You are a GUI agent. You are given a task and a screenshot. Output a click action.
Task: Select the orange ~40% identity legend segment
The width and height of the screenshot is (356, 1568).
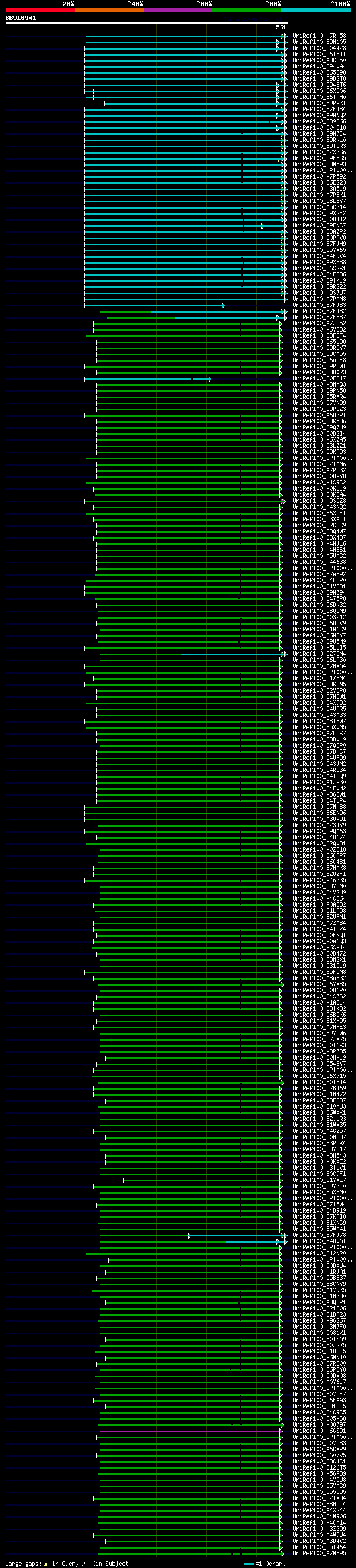109,10
